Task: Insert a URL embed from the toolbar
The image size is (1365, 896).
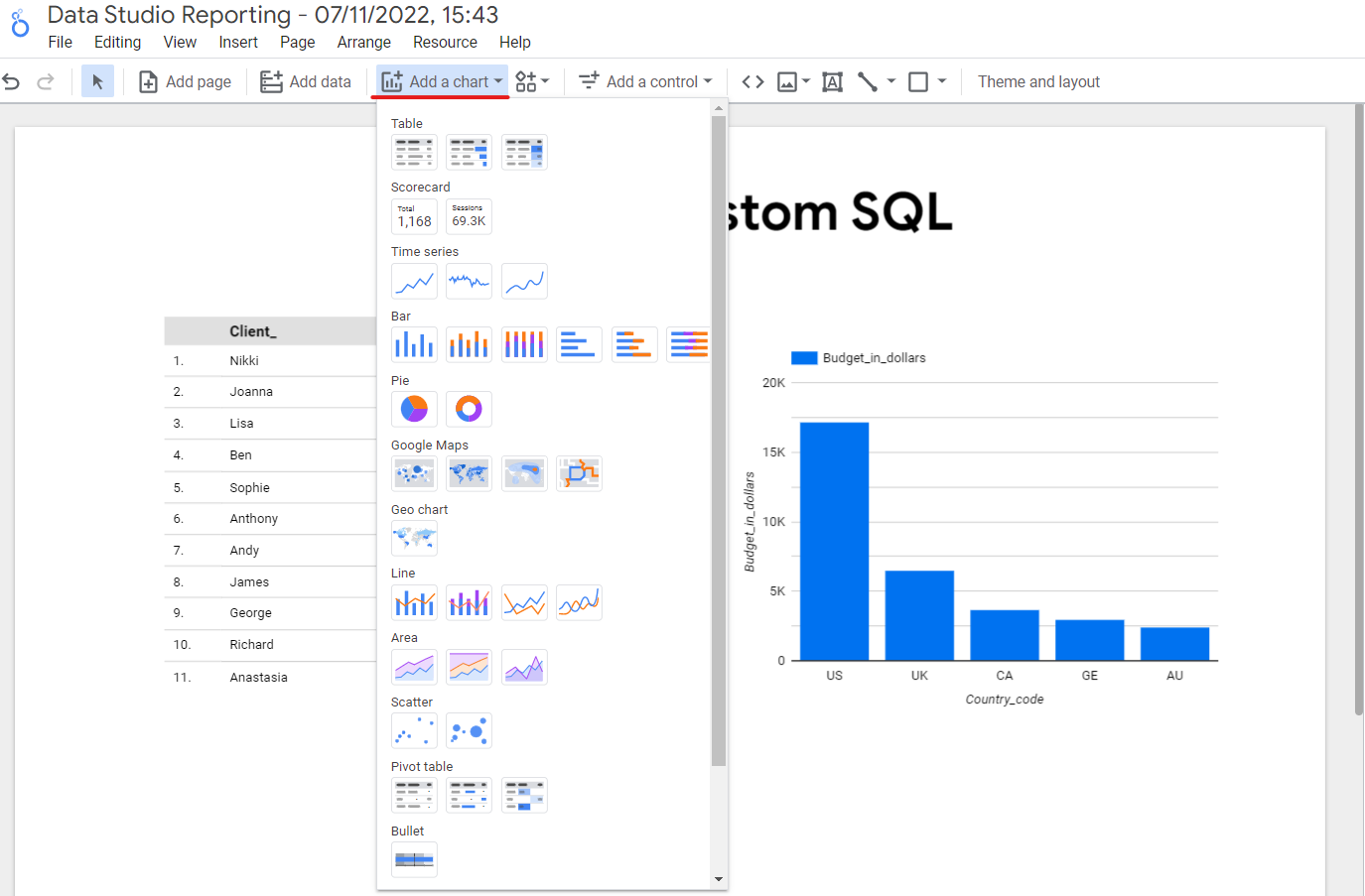Action: 752,81
